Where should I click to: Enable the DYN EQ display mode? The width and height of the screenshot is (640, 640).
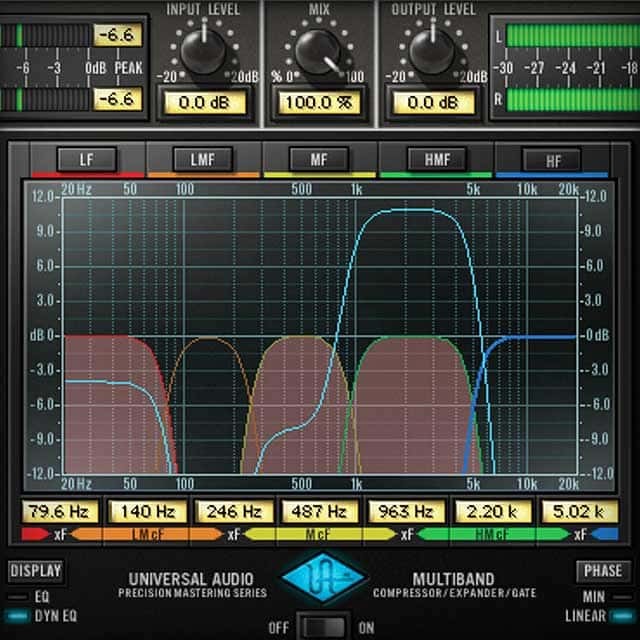pyautogui.click(x=19, y=616)
